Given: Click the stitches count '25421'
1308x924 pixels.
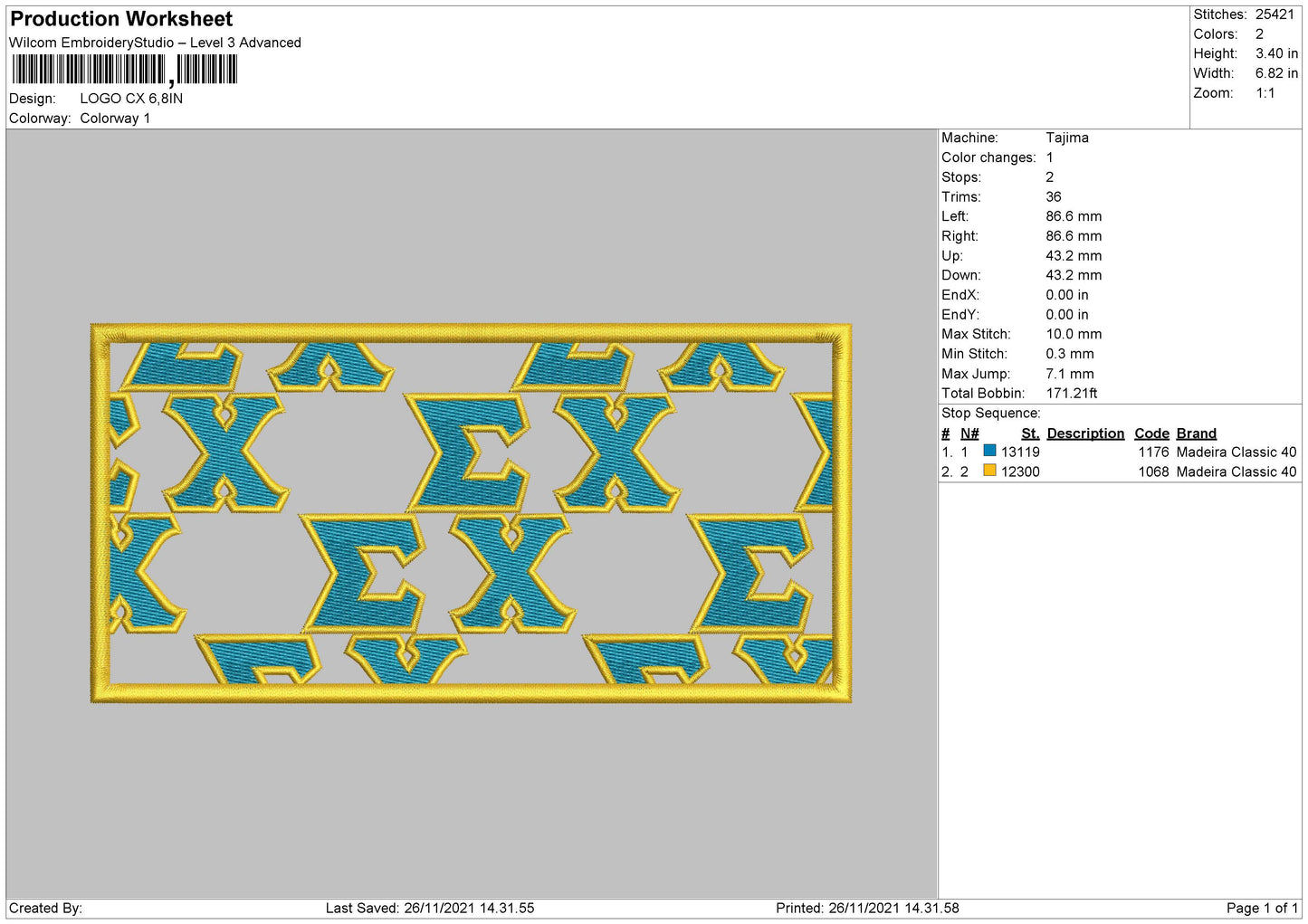Looking at the screenshot, I should point(1275,14).
